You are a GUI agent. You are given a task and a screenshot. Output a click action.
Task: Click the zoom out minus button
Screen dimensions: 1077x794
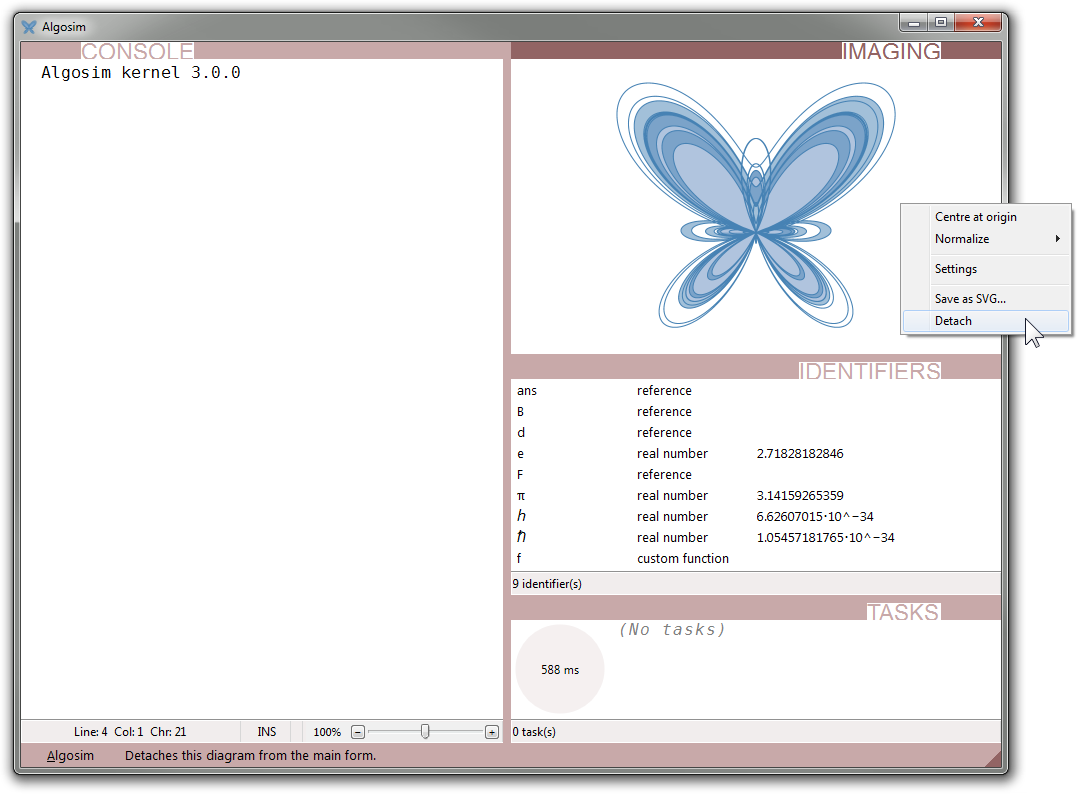click(x=358, y=732)
